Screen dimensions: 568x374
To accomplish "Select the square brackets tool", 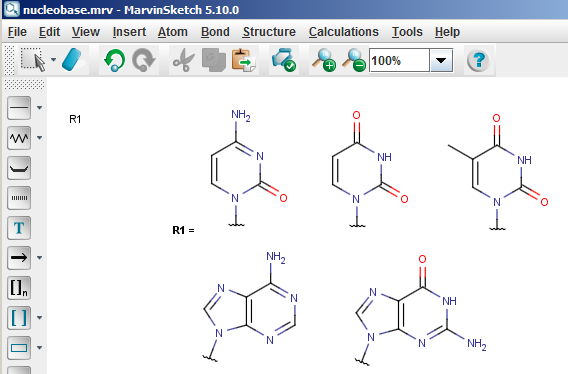I will pos(19,318).
